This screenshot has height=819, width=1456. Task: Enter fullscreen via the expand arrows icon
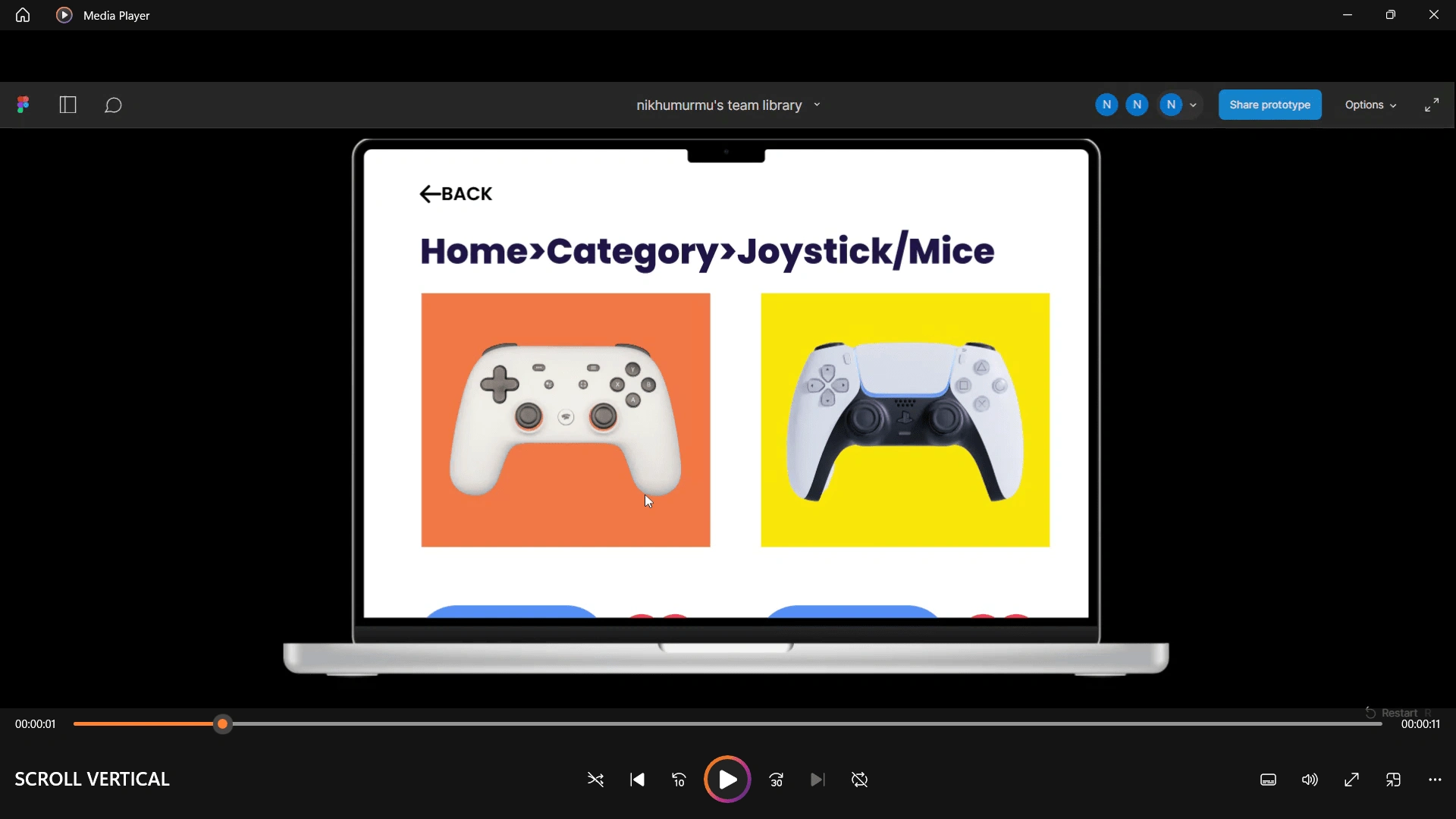[x=1432, y=105]
